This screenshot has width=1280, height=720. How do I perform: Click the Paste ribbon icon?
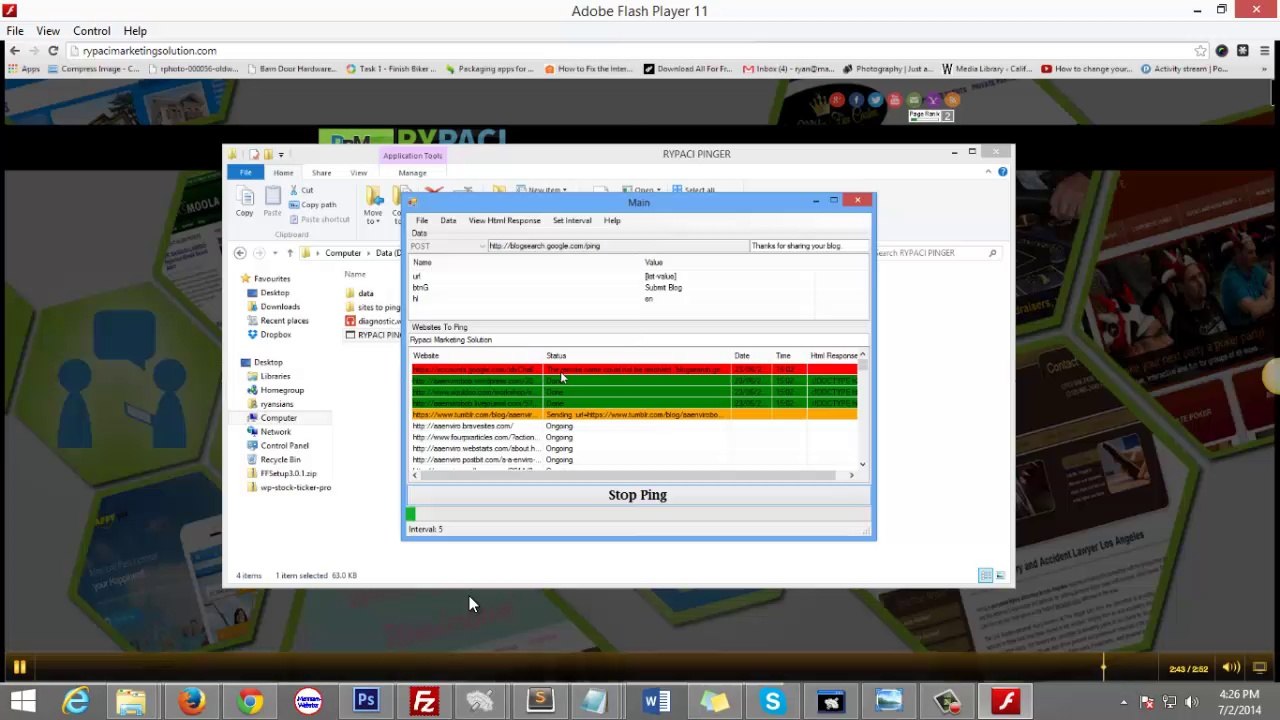click(x=272, y=201)
